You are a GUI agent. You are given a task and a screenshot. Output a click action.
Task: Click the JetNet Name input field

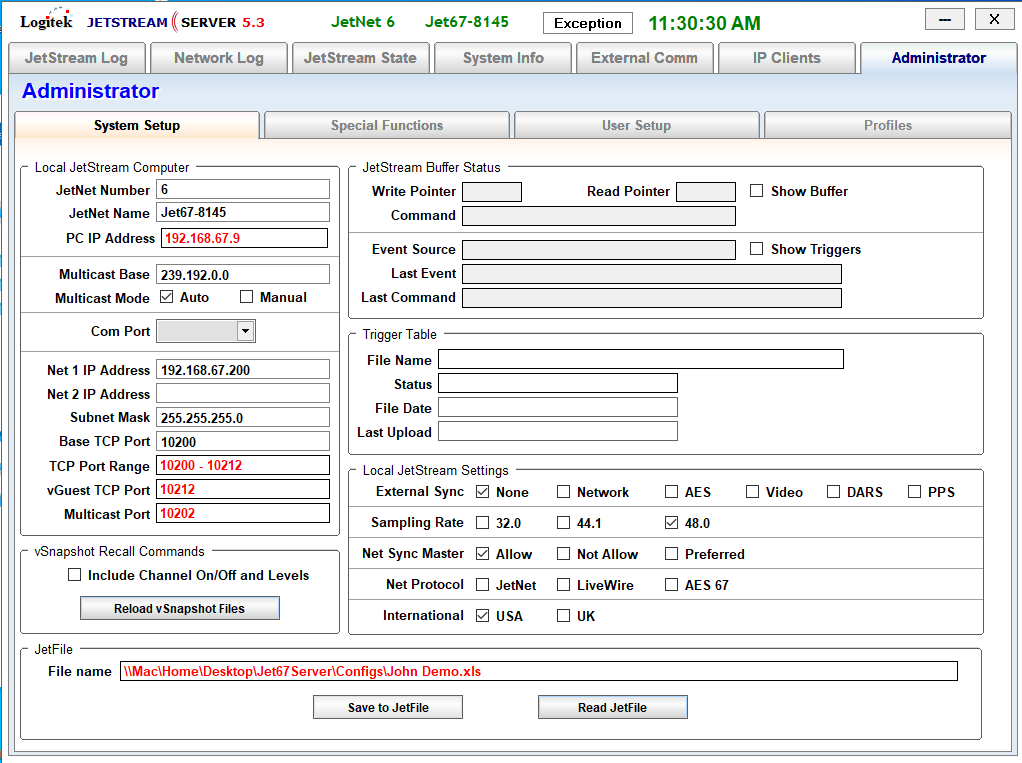[x=243, y=213]
